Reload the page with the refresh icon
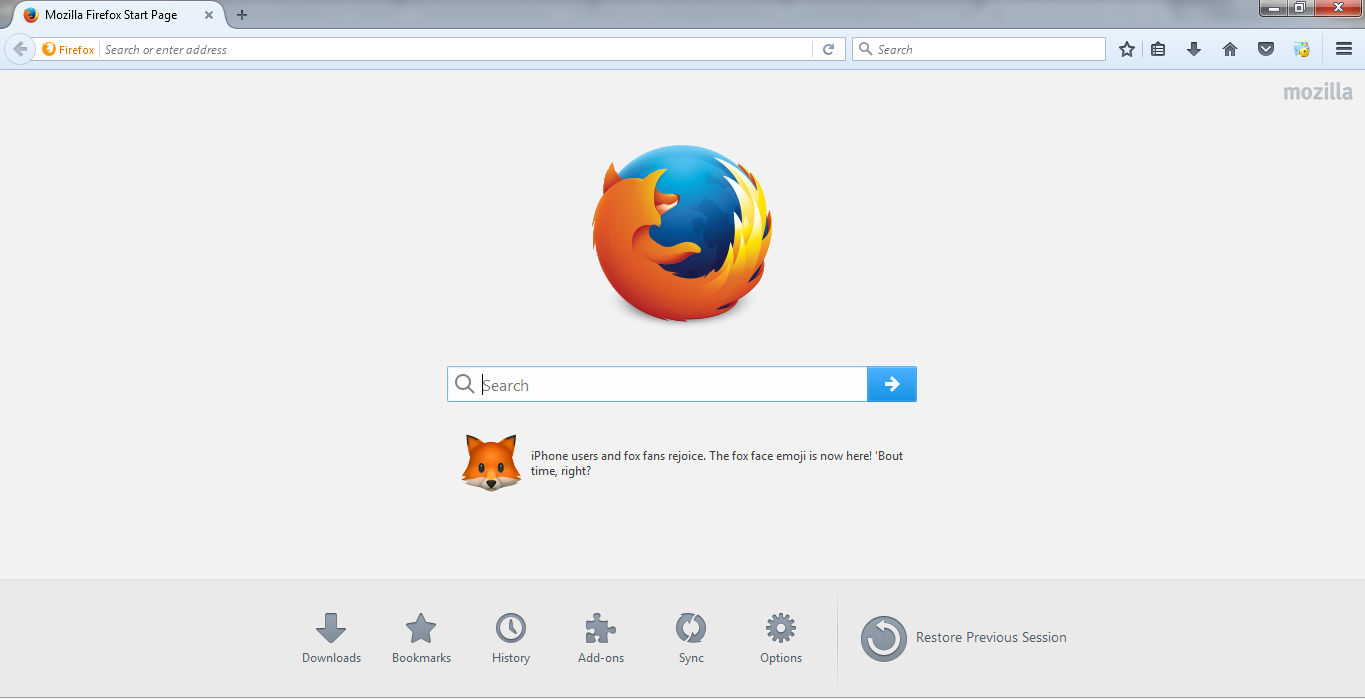Image resolution: width=1365 pixels, height=699 pixels. pyautogui.click(x=828, y=48)
